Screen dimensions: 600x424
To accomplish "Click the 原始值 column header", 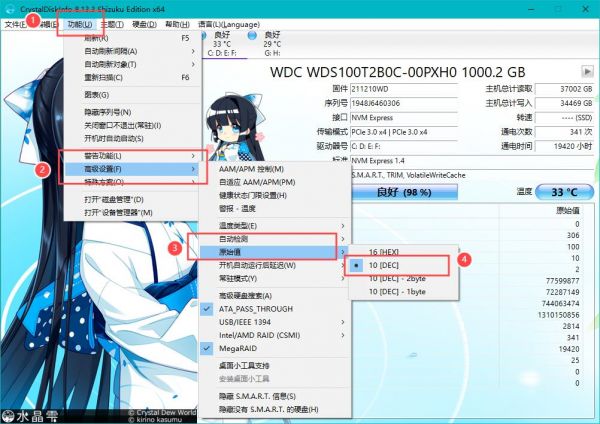I will click(567, 210).
